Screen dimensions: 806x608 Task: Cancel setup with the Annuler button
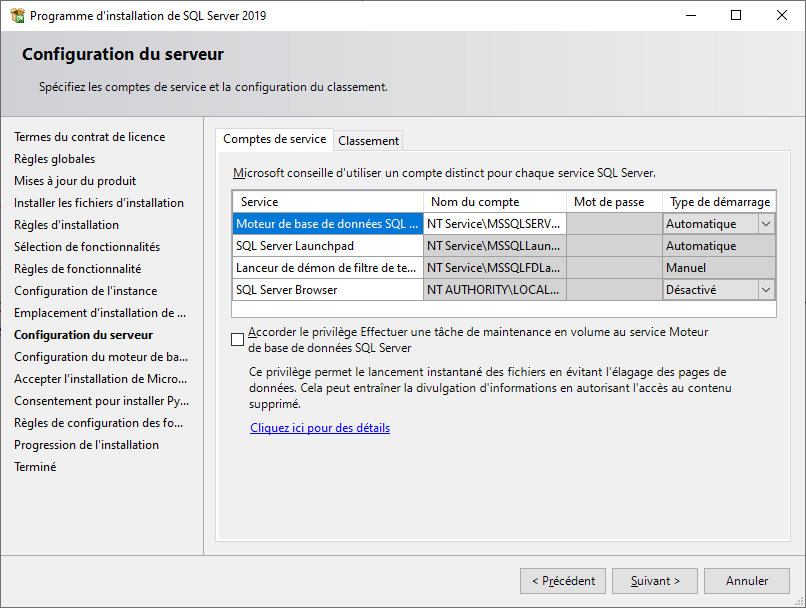[x=747, y=581]
